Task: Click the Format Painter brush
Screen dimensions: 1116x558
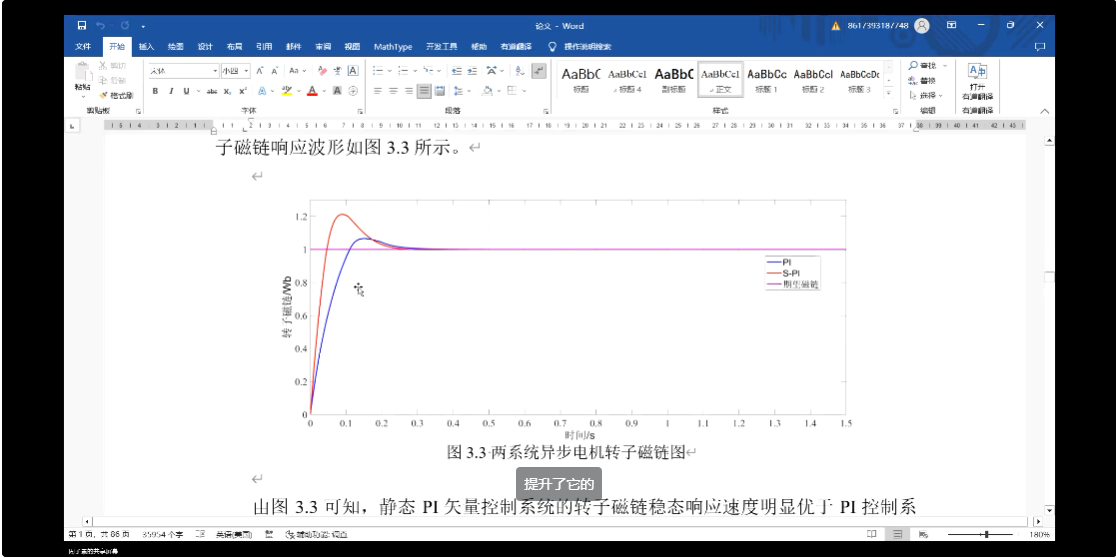Action: 103,95
